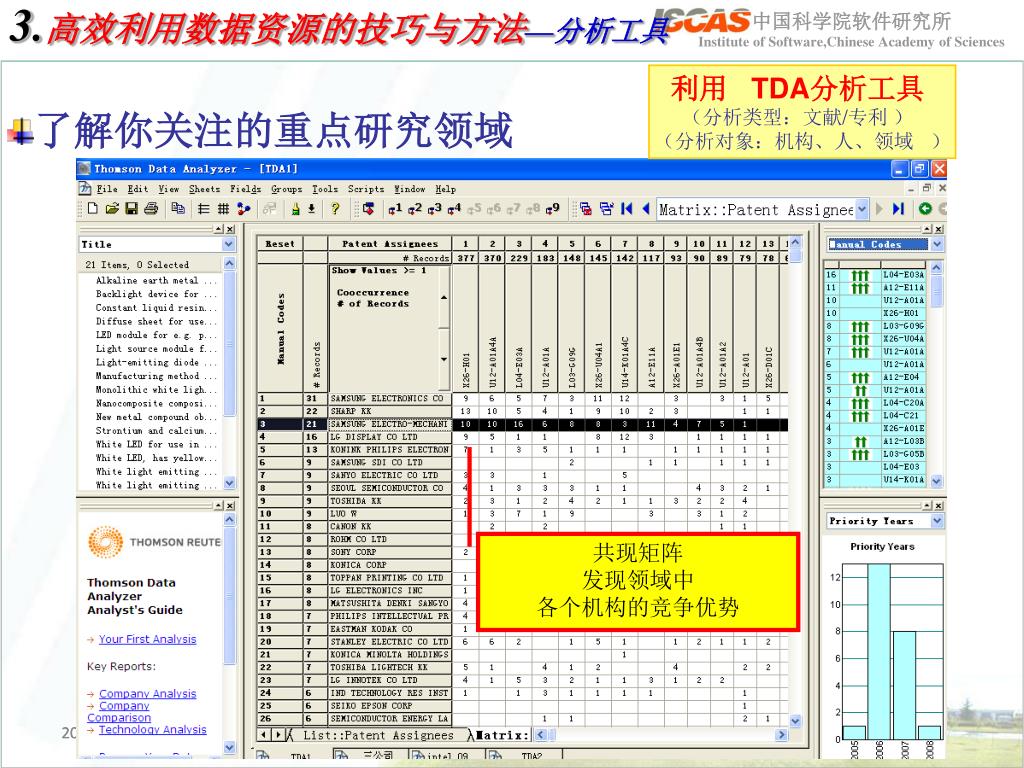This screenshot has height=768, width=1024.
Task: Click the tile windows icon
Action: point(606,208)
